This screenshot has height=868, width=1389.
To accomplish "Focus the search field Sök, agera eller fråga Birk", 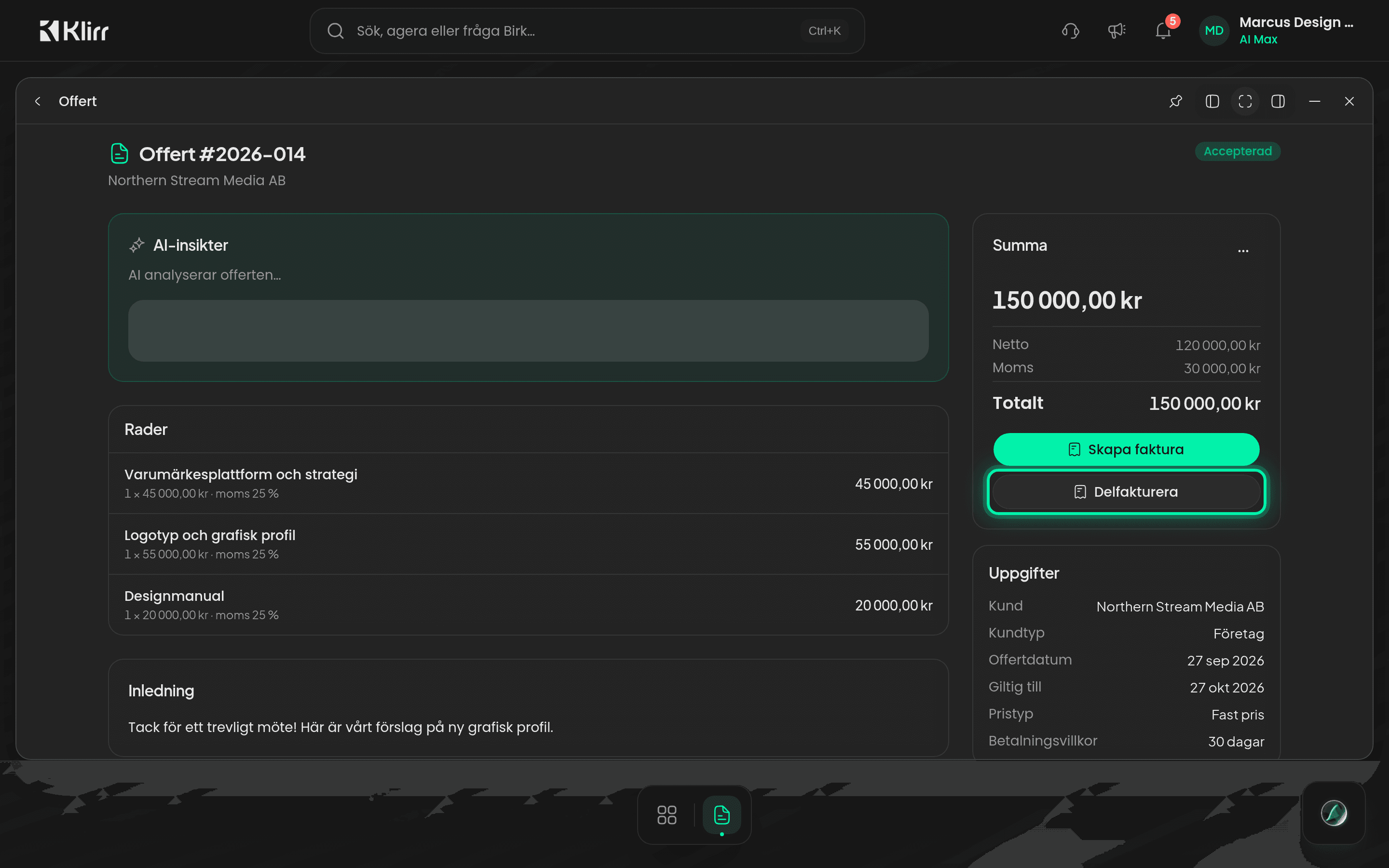I will pos(586,31).
